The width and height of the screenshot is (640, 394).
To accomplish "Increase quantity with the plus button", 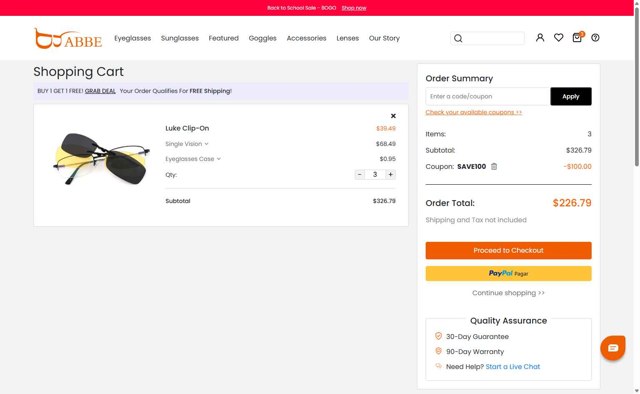I will [x=391, y=174].
